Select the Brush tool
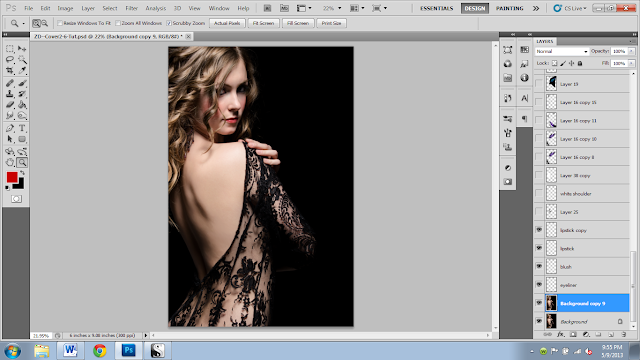Screen dimensions: 640x360 (x=22, y=83)
